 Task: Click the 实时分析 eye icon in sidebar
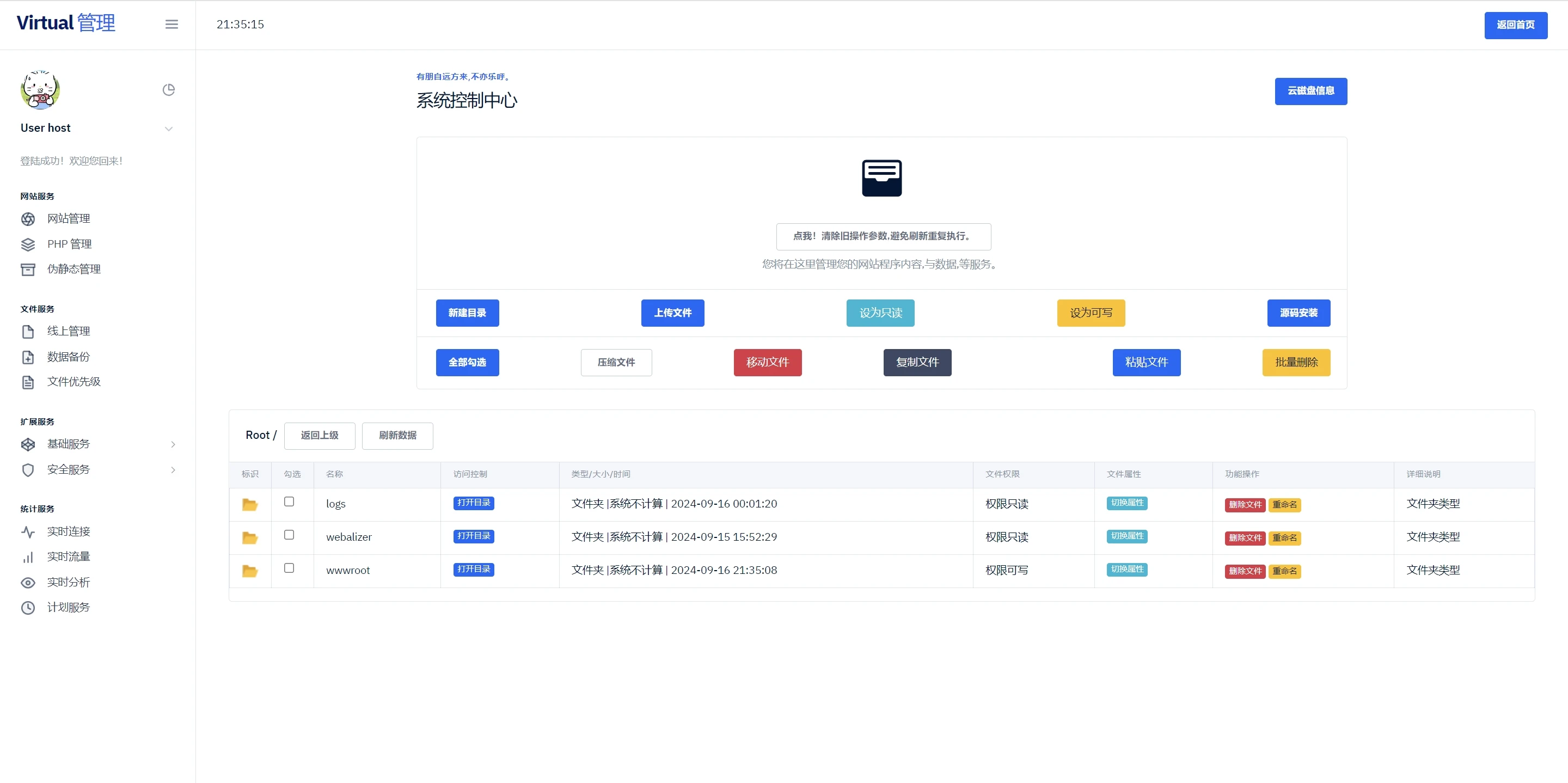click(x=28, y=583)
